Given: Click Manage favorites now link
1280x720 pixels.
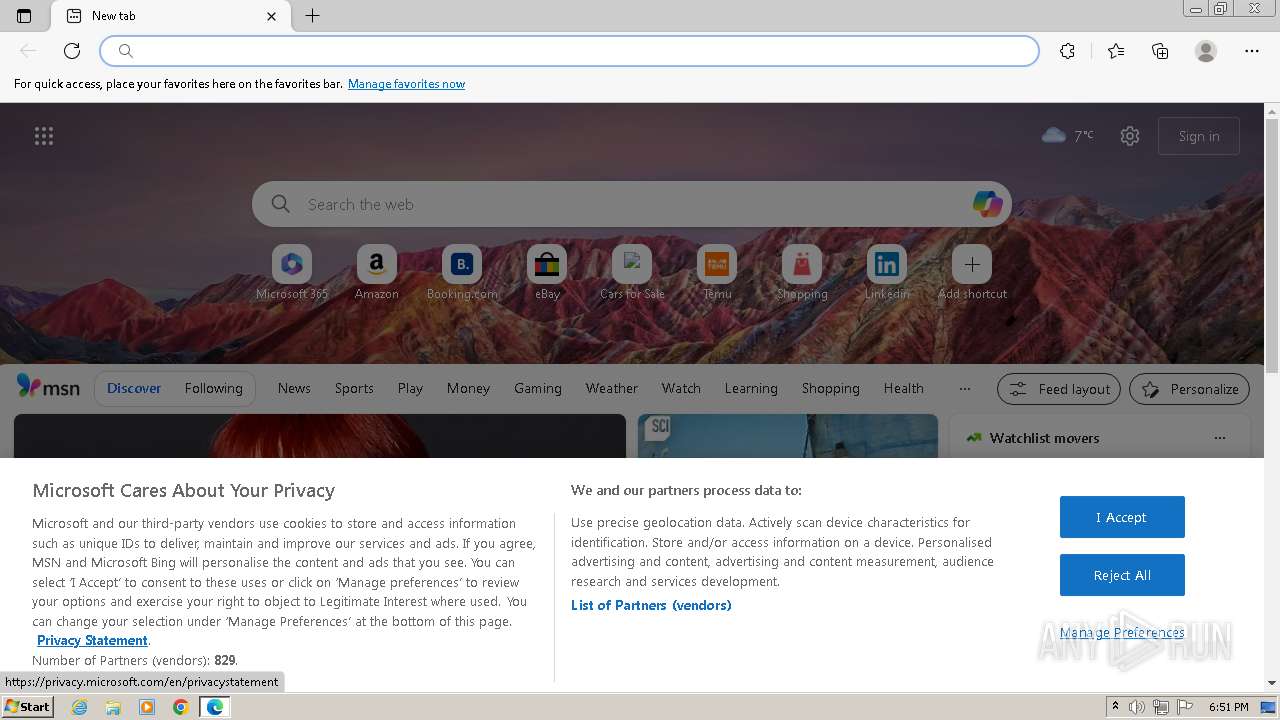Looking at the screenshot, I should [406, 84].
